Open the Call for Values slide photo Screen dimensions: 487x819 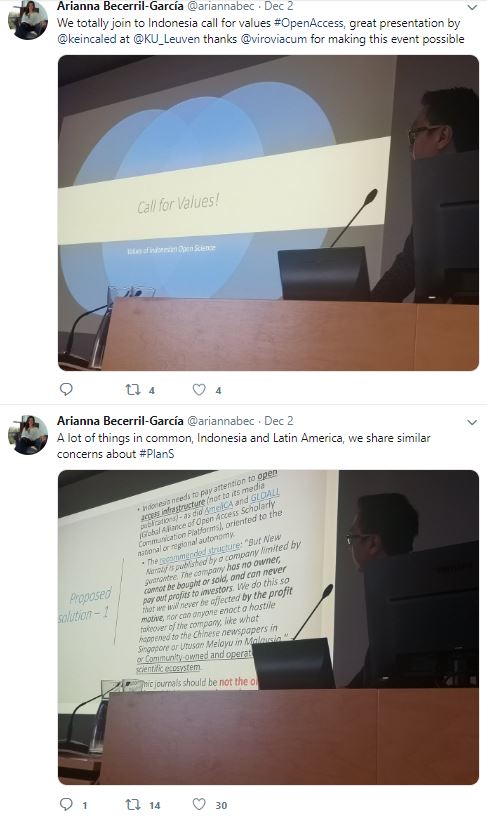click(268, 213)
